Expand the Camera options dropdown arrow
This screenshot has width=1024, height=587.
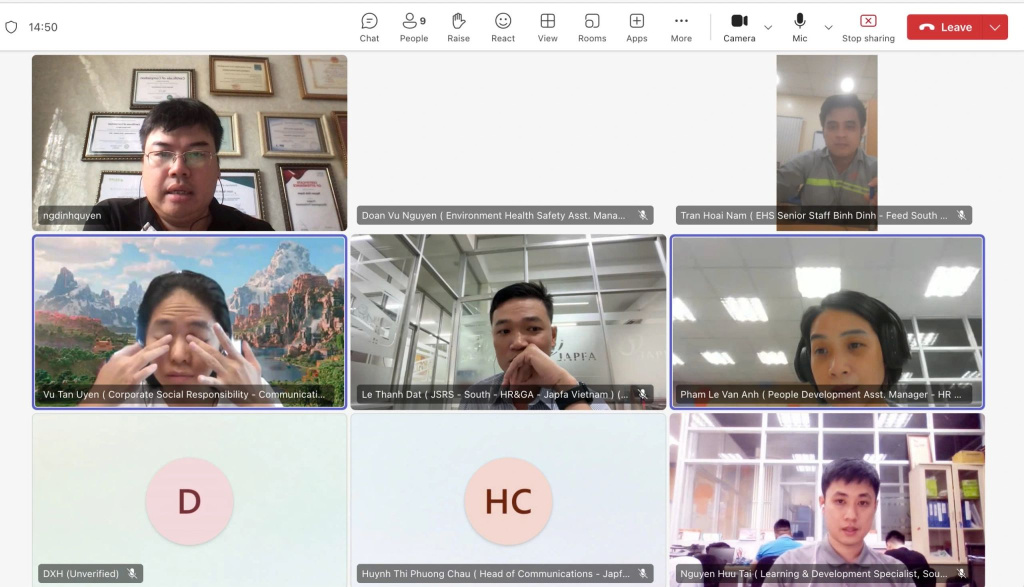coord(768,27)
